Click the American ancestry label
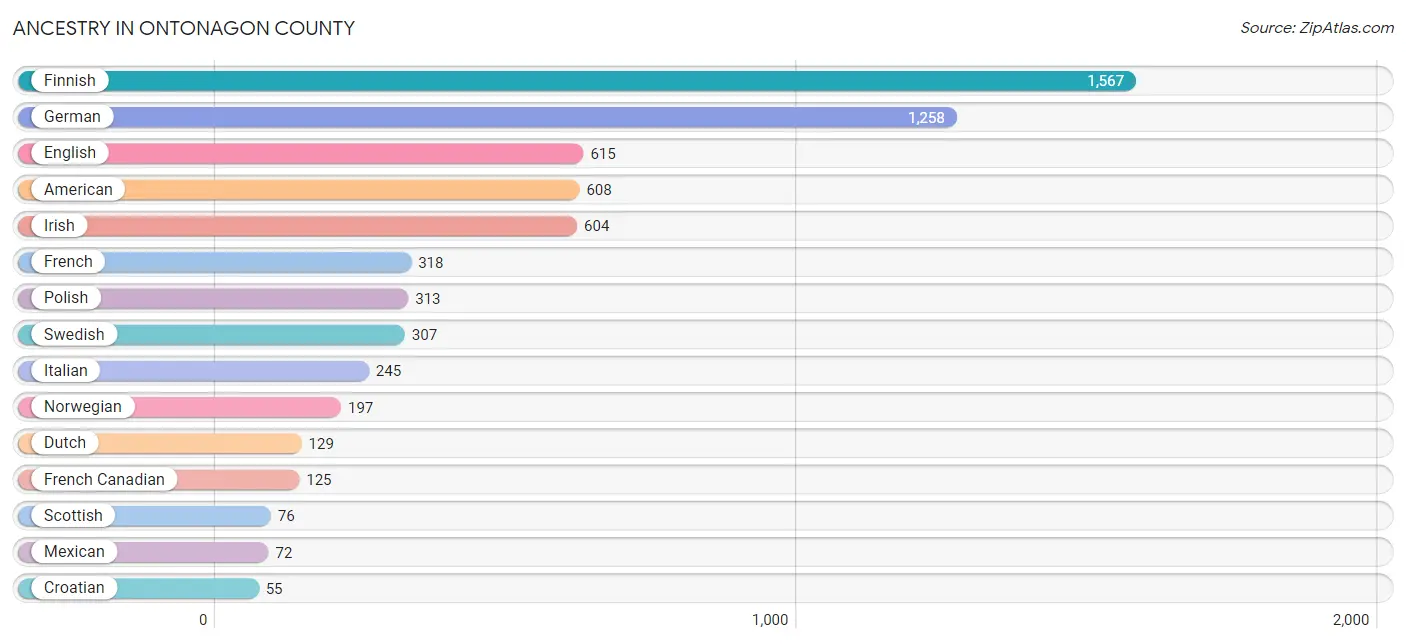This screenshot has height=644, width=1406. [x=78, y=189]
